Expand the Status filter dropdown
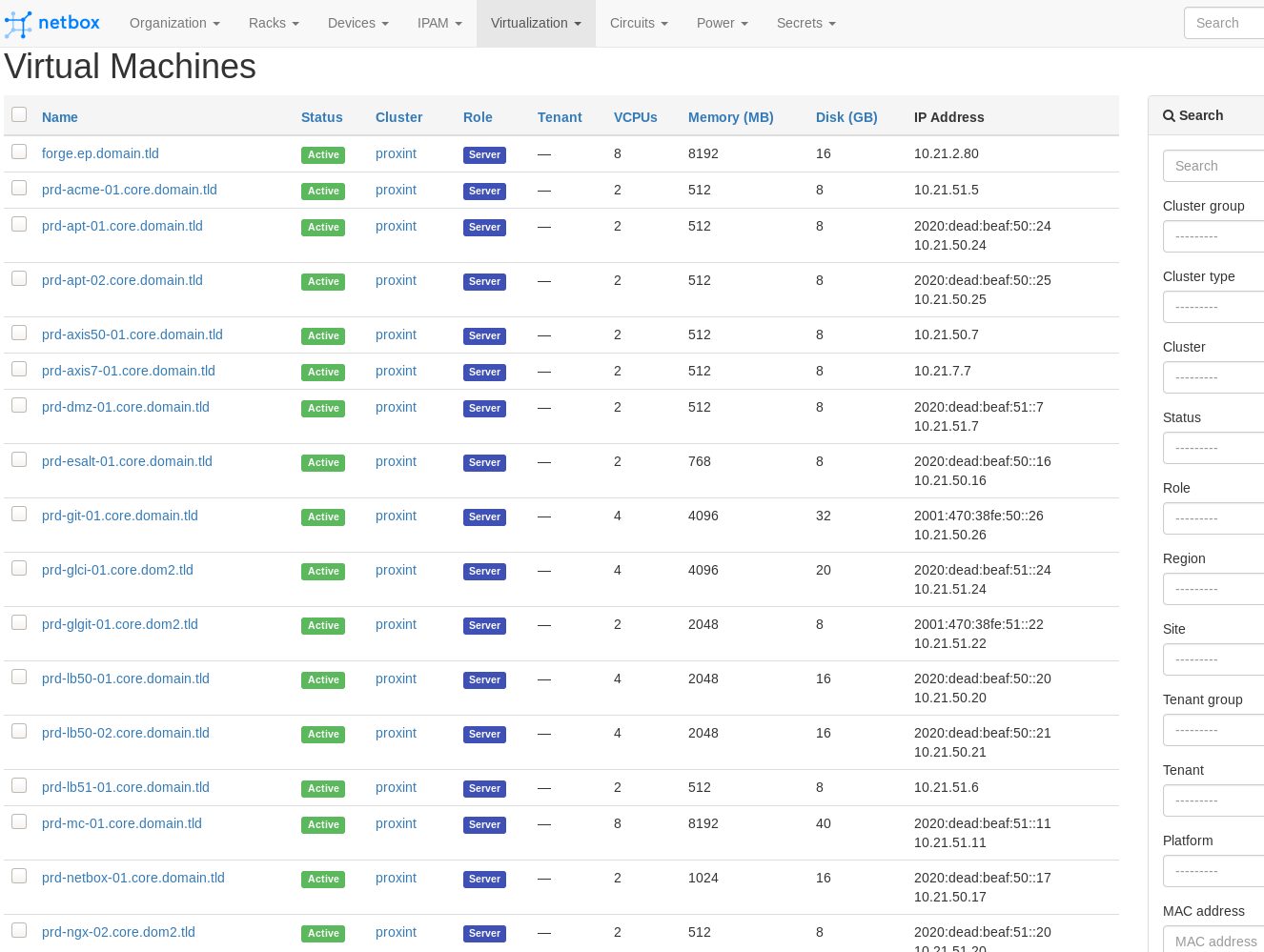1264x952 pixels. click(x=1213, y=448)
